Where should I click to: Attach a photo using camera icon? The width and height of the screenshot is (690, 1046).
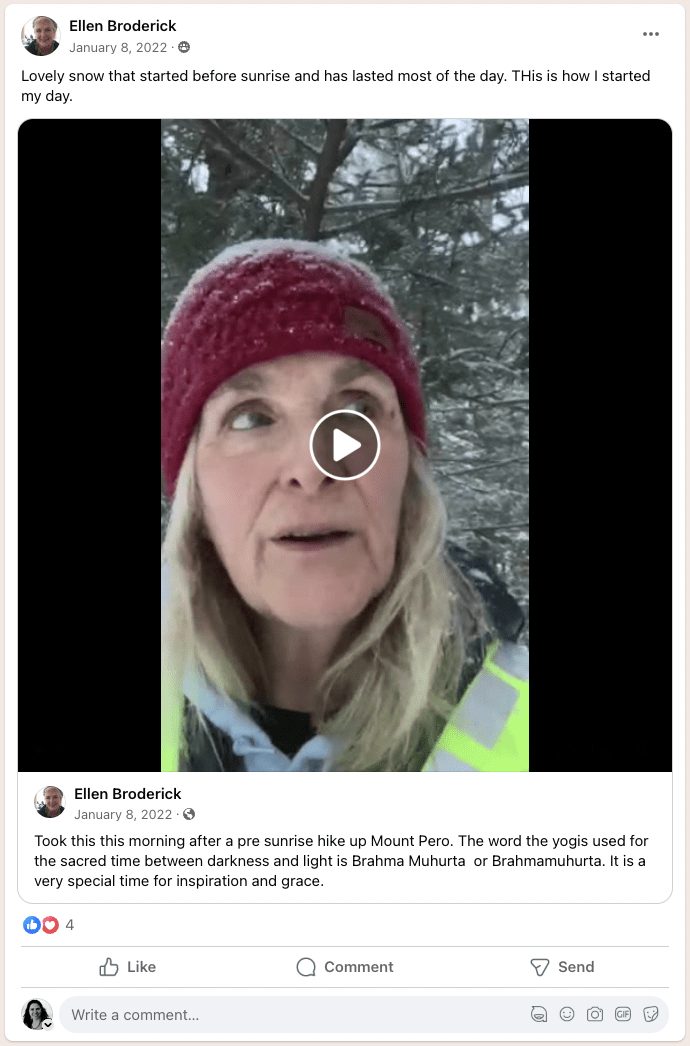595,1015
